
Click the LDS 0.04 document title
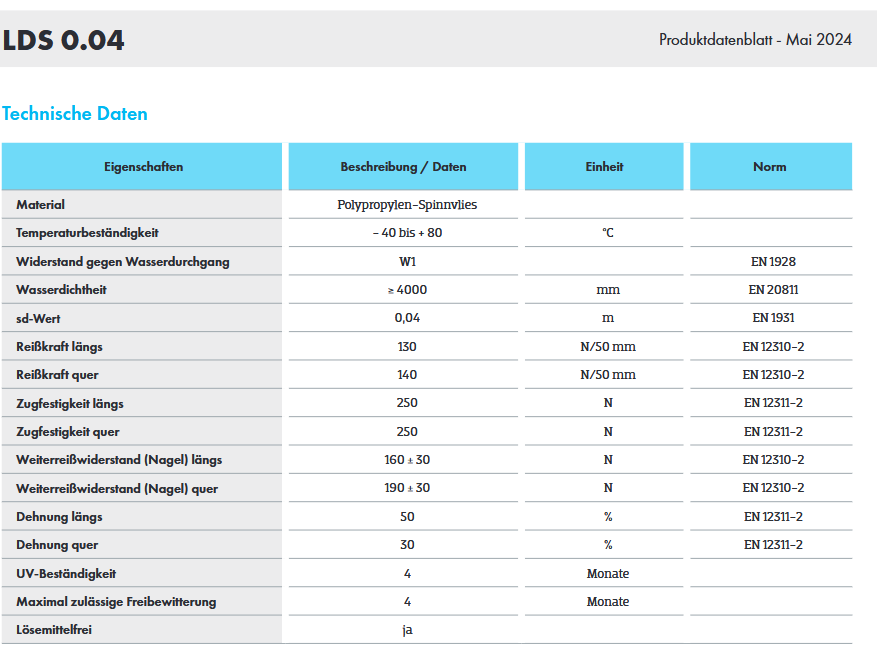tap(63, 40)
